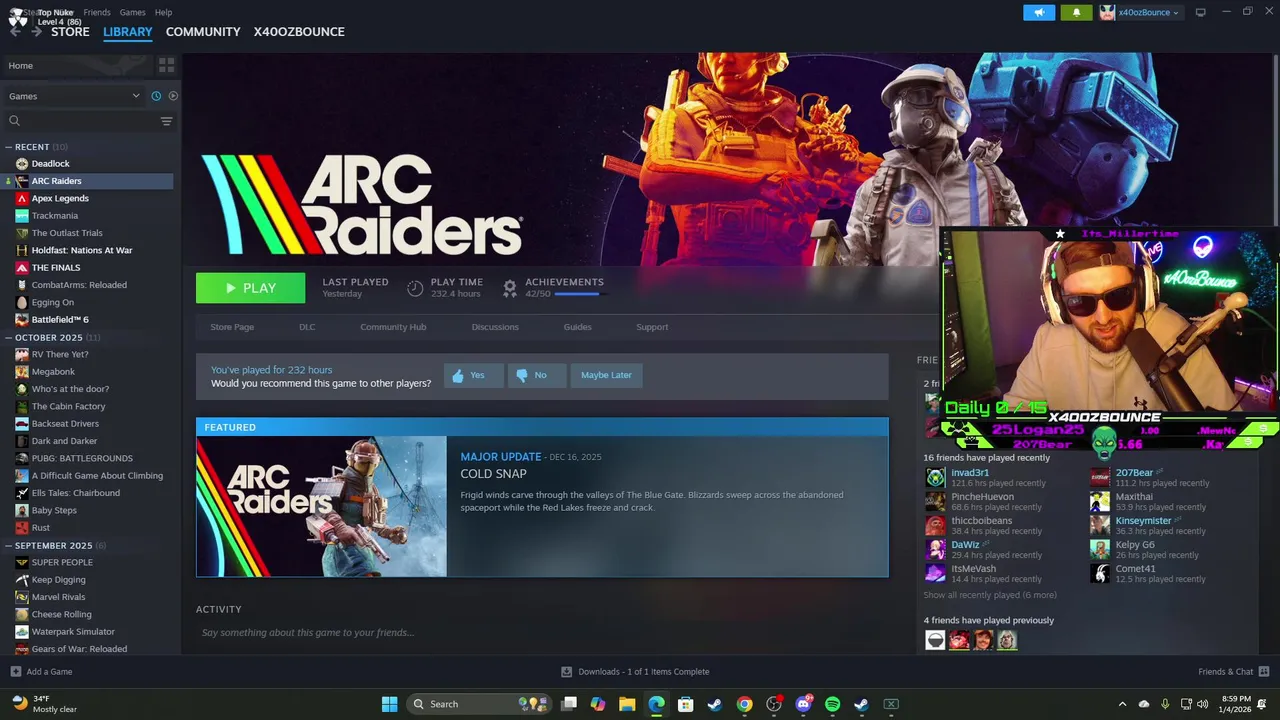Show hidden system tray icons chevron
Viewport: 1280px width, 720px height.
click(1122, 704)
